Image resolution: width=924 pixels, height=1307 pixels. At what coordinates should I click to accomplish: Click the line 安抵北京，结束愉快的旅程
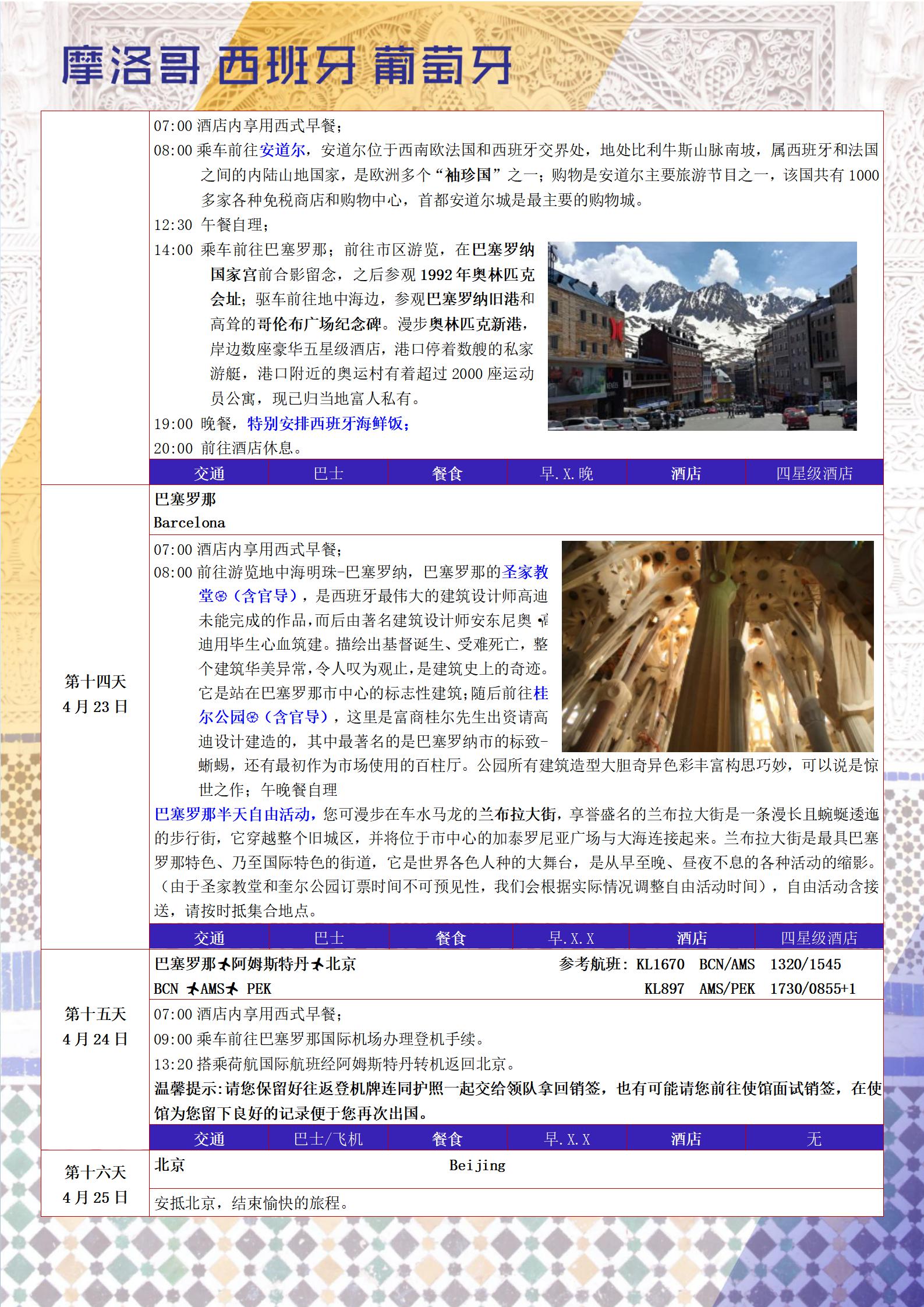point(251,1203)
